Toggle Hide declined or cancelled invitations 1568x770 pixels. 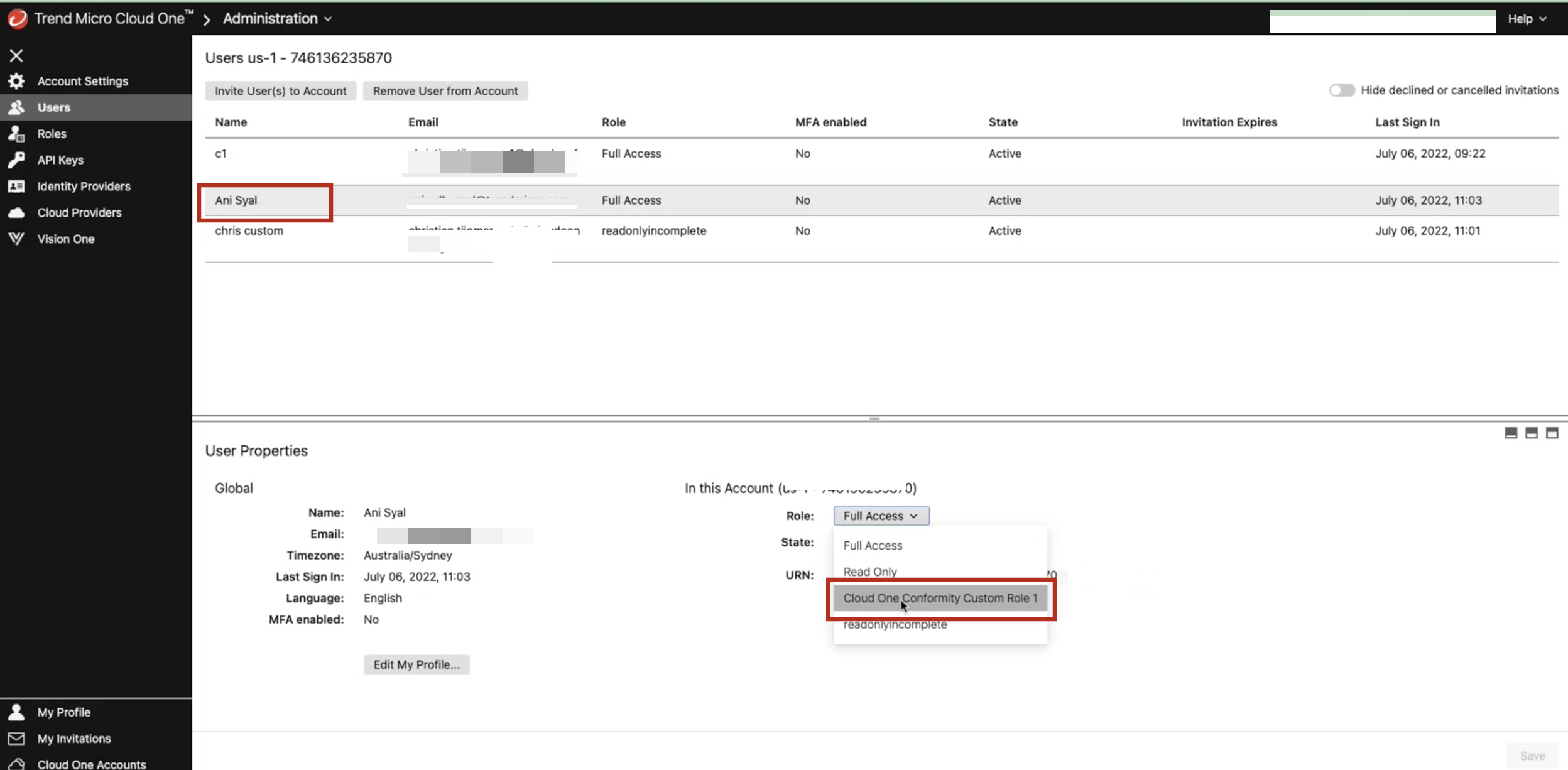point(1342,90)
